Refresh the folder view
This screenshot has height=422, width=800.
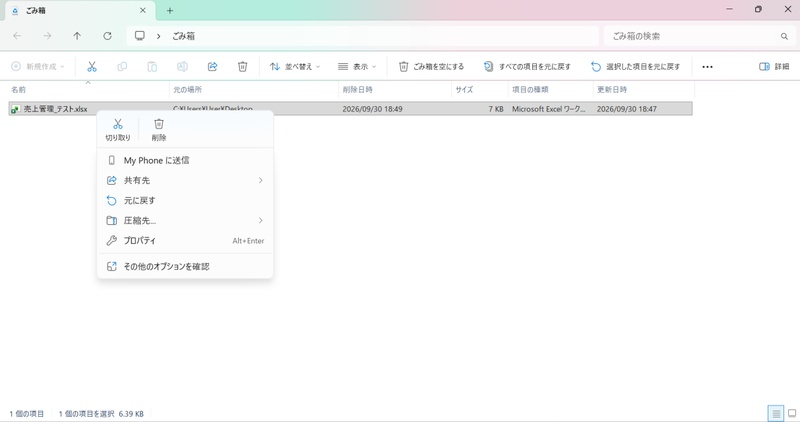107,36
